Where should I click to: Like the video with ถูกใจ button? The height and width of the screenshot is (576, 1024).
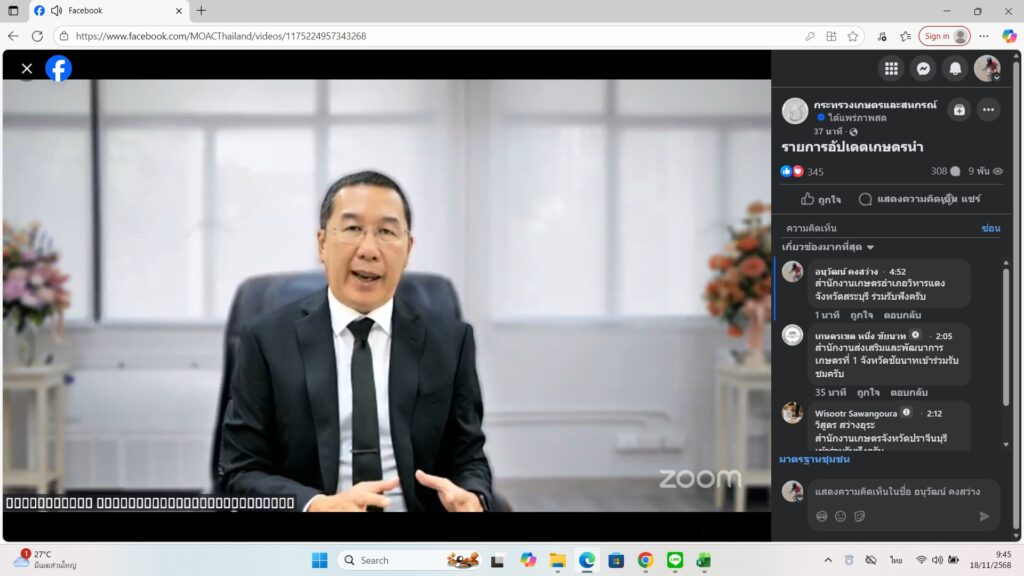821,199
